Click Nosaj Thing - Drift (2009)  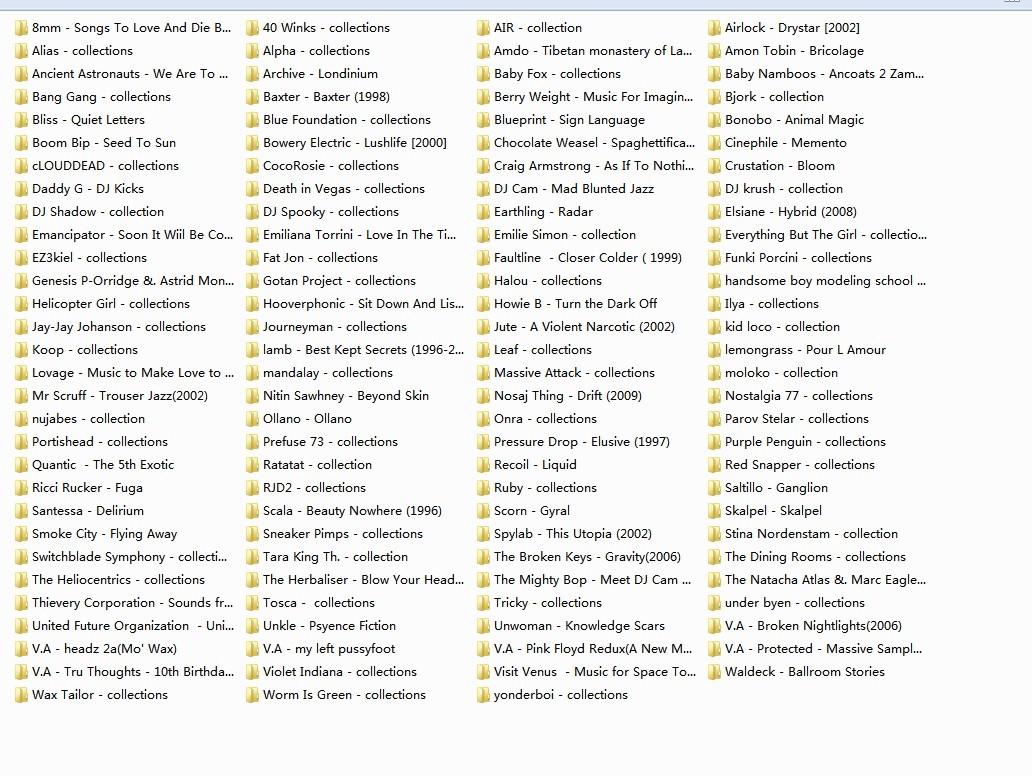pos(568,396)
